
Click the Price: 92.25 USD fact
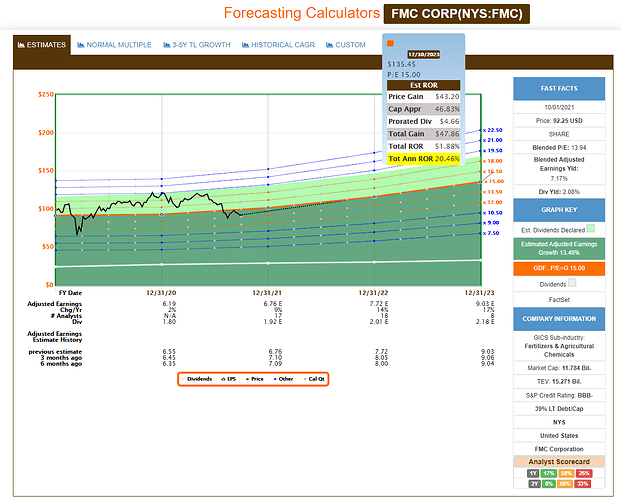pyautogui.click(x=559, y=121)
